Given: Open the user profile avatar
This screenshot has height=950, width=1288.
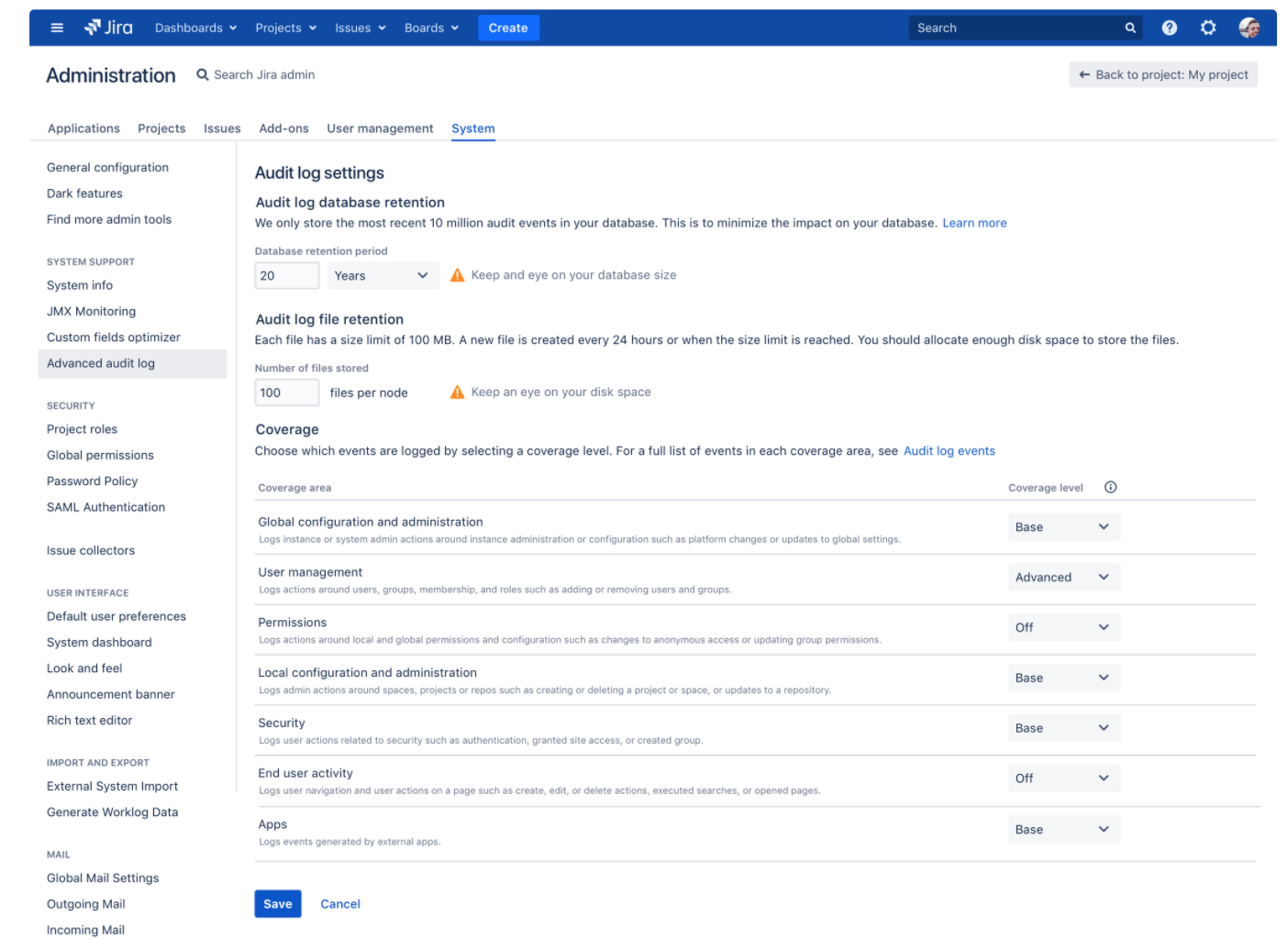Looking at the screenshot, I should tap(1249, 28).
